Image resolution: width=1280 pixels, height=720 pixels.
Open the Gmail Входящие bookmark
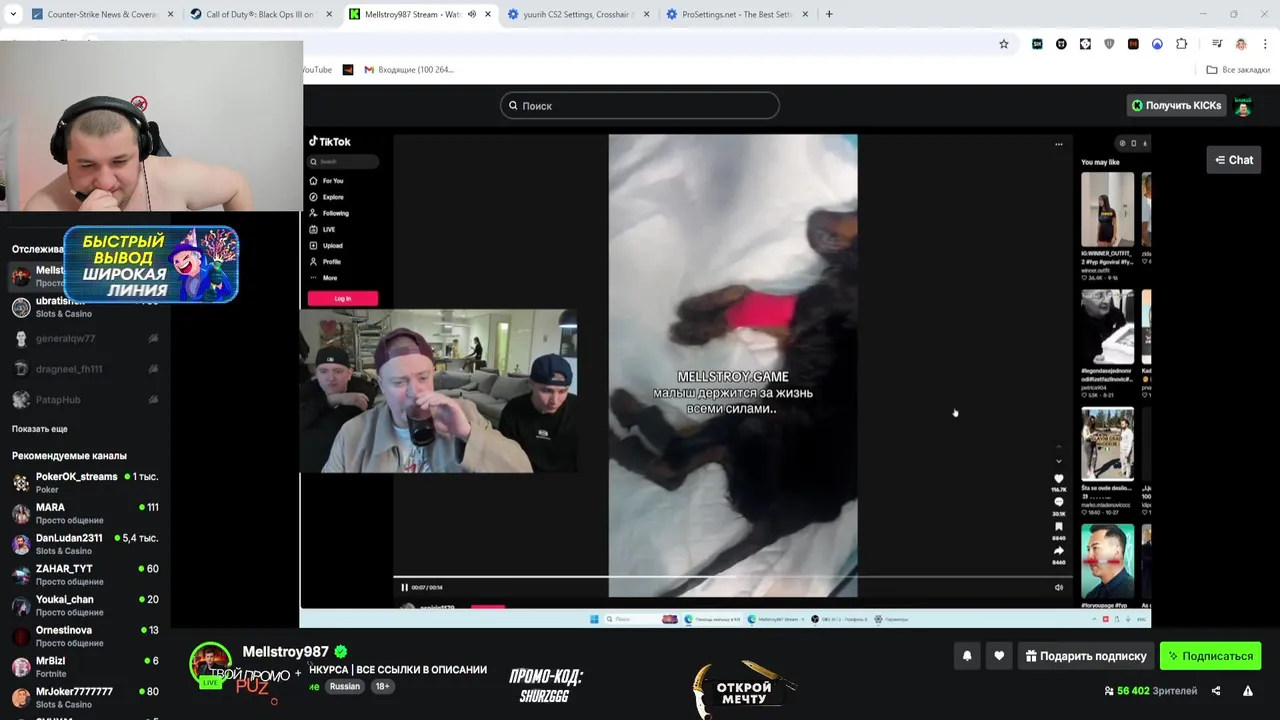coord(409,70)
